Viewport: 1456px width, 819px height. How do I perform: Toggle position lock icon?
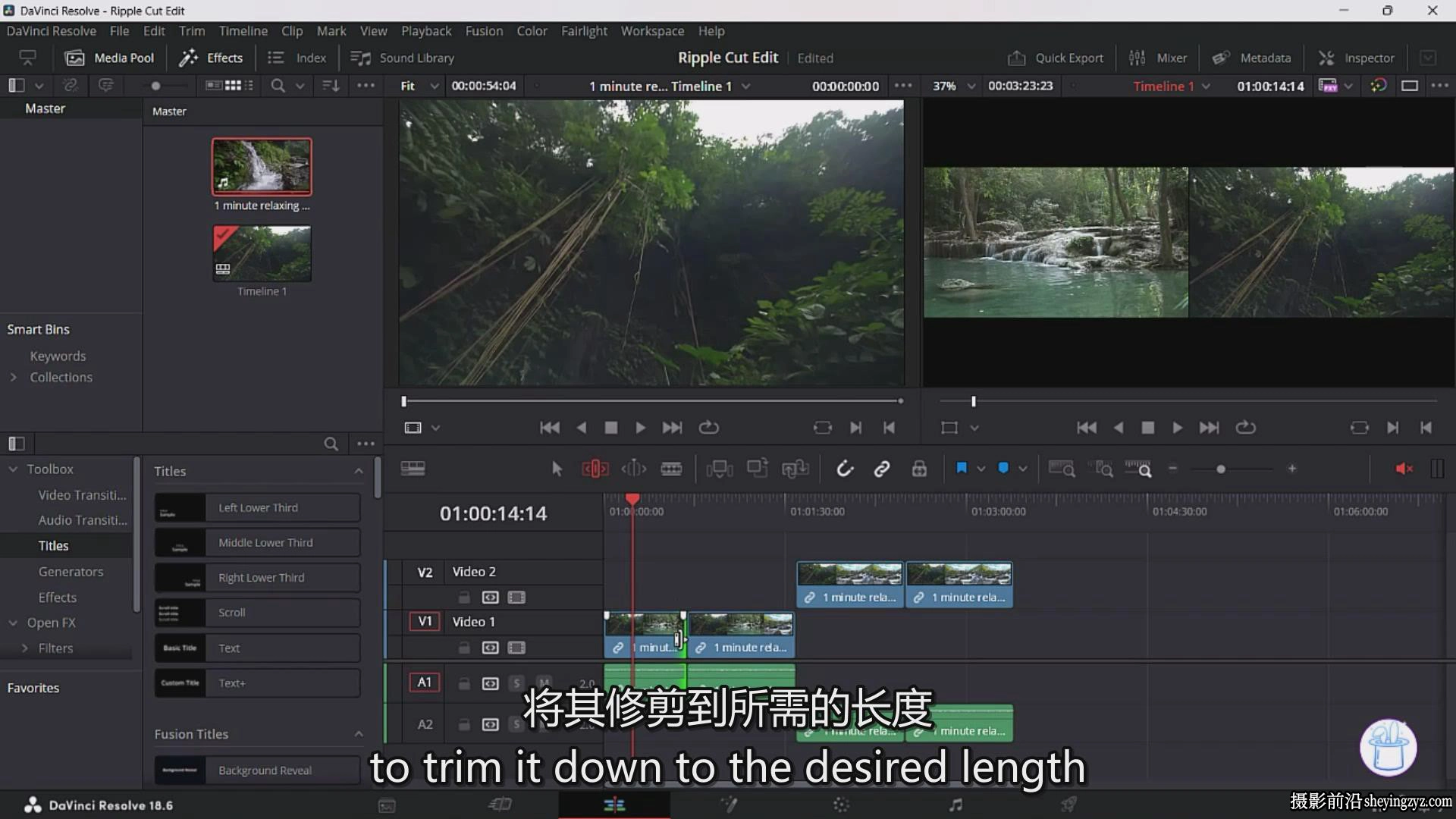919,469
